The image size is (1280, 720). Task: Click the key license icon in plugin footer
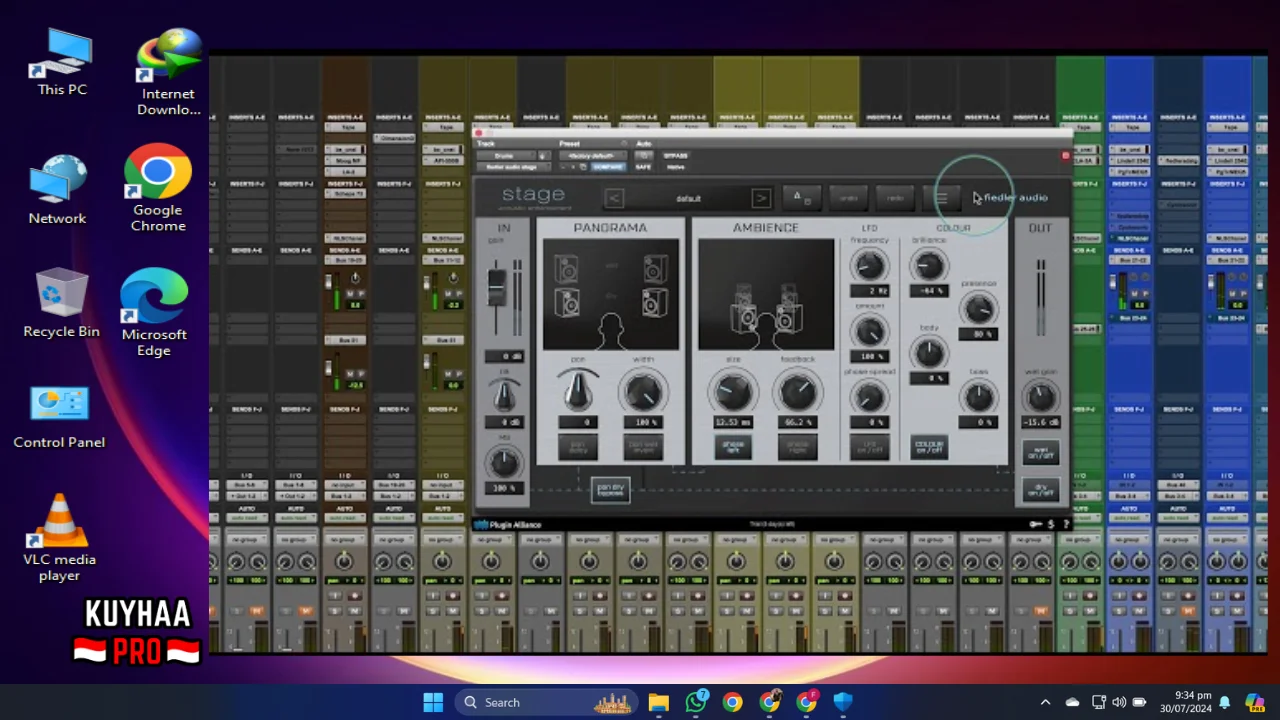(x=1036, y=524)
